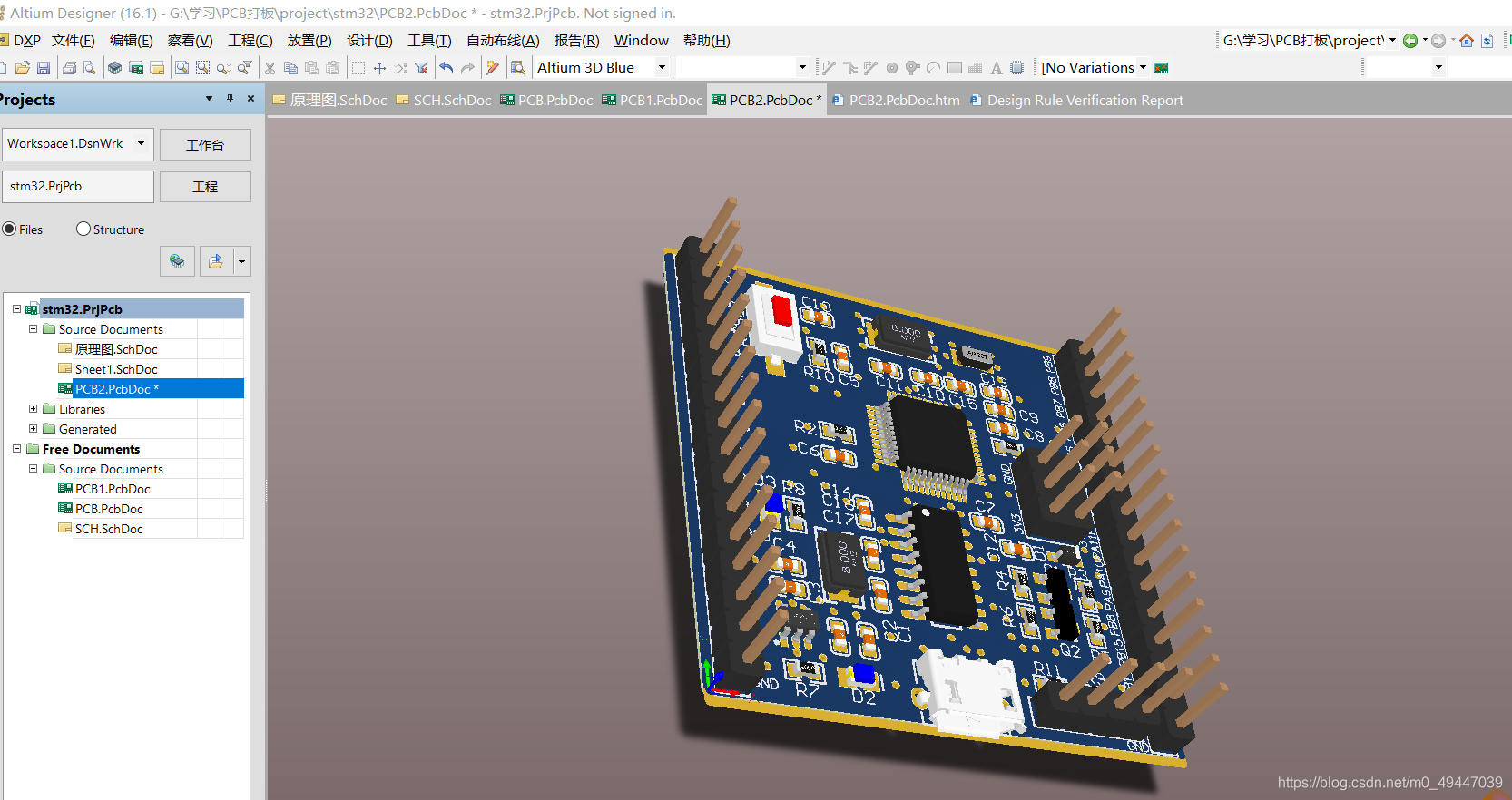Screen dimensions: 1512x800
Task: Open Projects panel options dropdown arrow
Action: click(209, 99)
